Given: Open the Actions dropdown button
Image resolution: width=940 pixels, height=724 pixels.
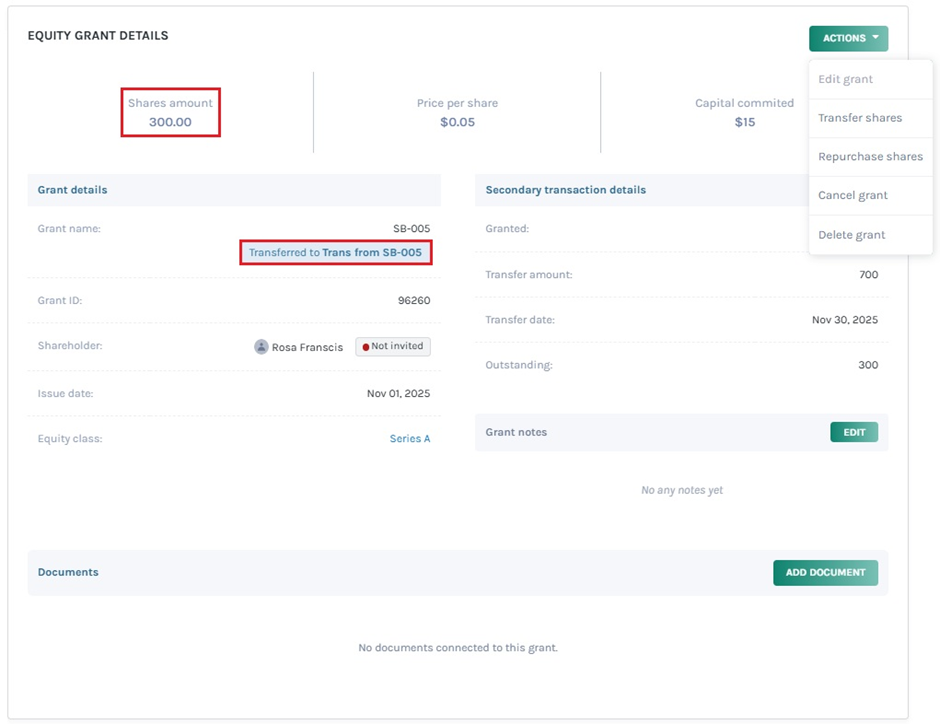Looking at the screenshot, I should (848, 38).
